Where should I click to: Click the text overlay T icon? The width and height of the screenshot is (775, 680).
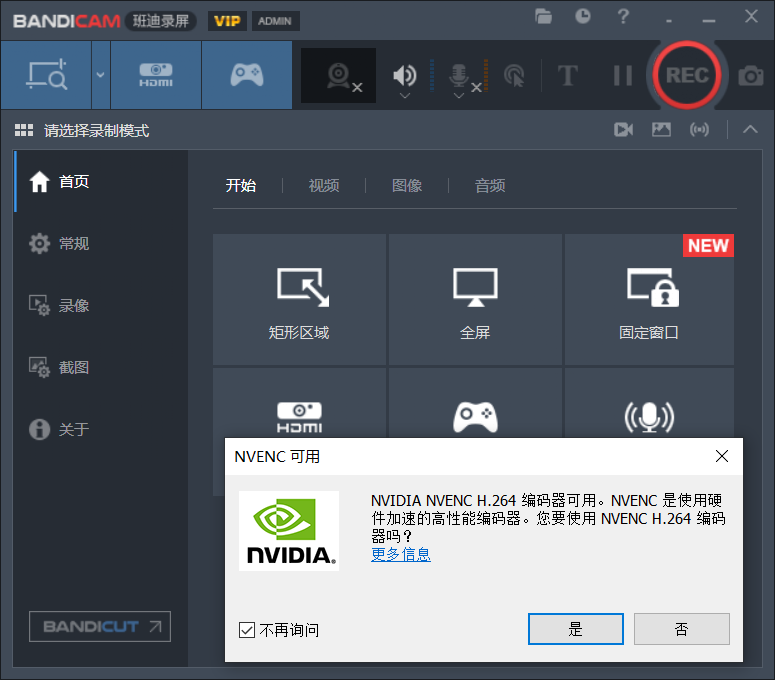pyautogui.click(x=567, y=76)
